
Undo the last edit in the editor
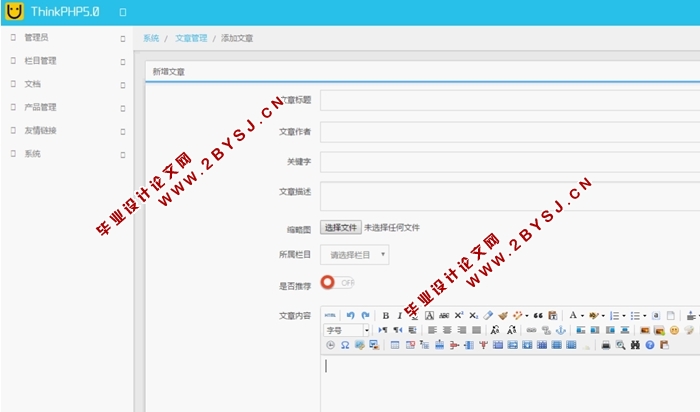pos(350,316)
